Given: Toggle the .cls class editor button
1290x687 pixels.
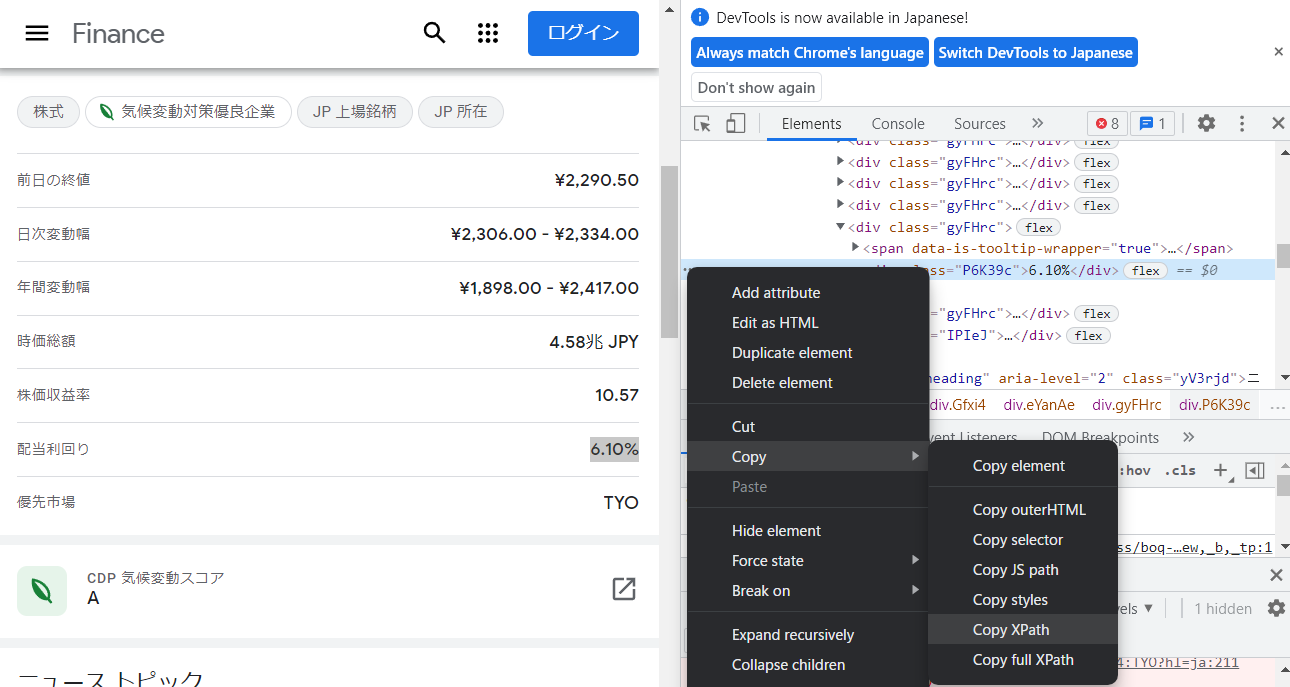Looking at the screenshot, I should [x=1180, y=470].
